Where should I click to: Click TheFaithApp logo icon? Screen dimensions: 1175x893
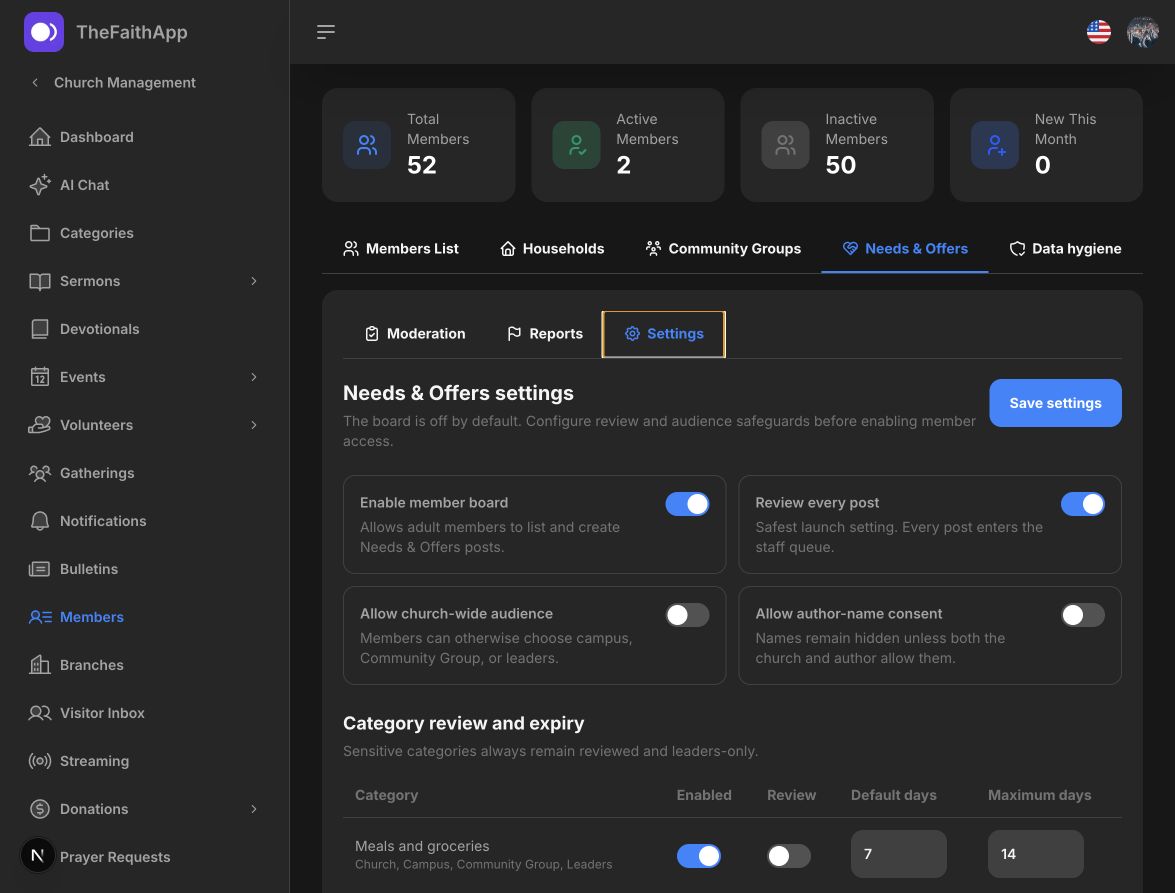43,31
